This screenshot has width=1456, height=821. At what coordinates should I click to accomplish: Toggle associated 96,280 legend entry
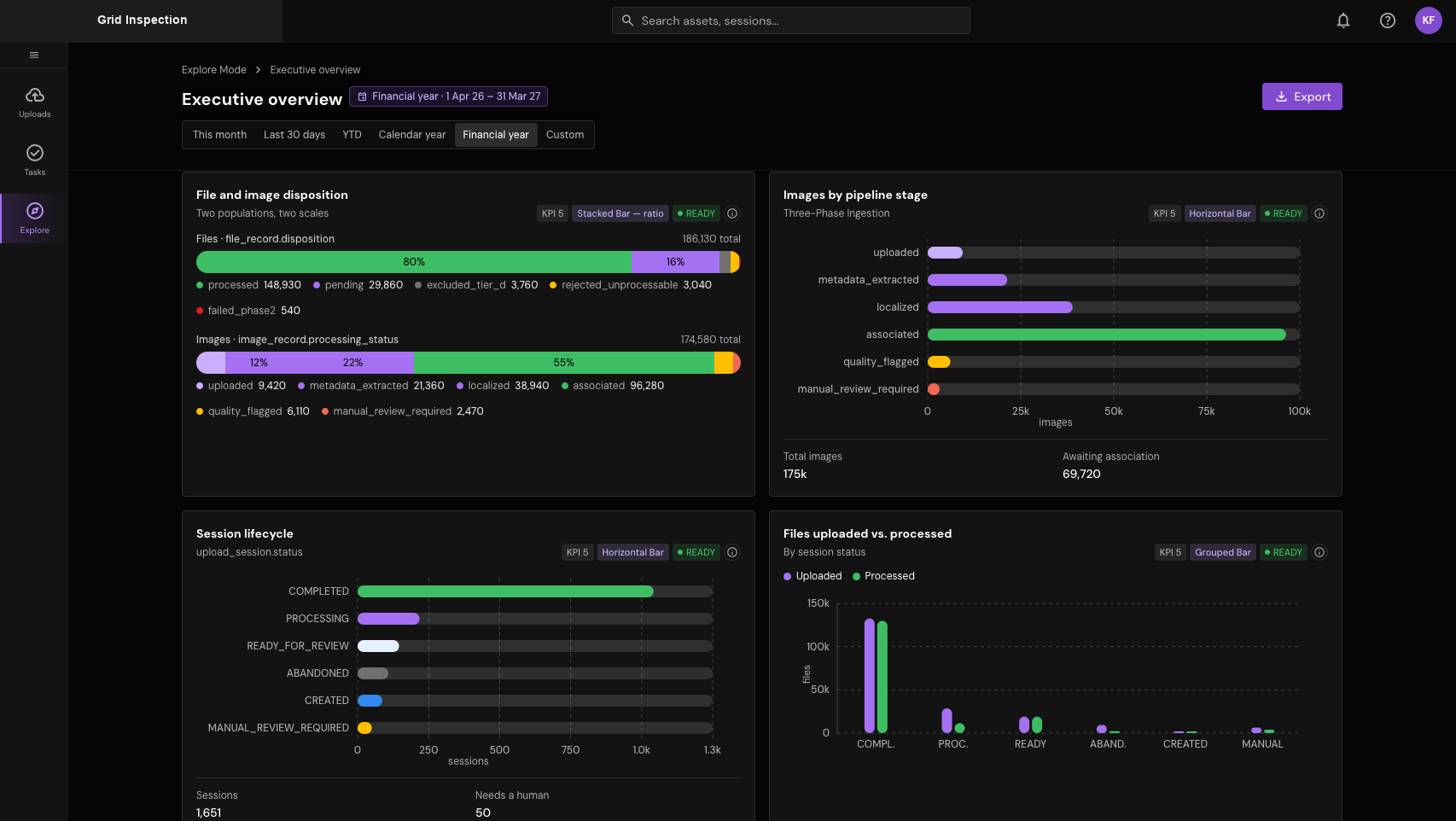(613, 386)
